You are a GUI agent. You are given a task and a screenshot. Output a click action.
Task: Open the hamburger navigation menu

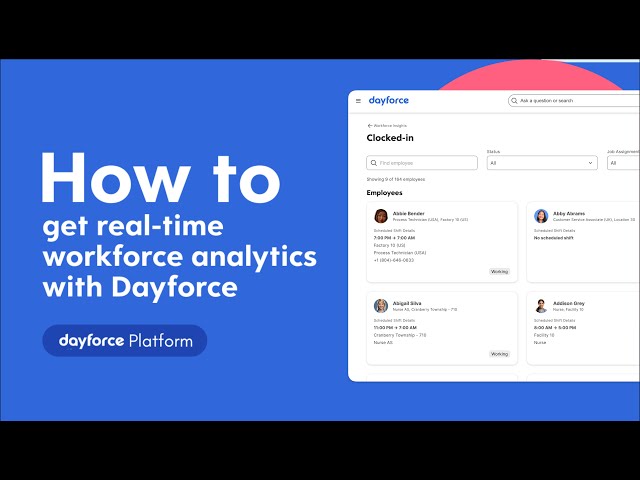coord(358,101)
